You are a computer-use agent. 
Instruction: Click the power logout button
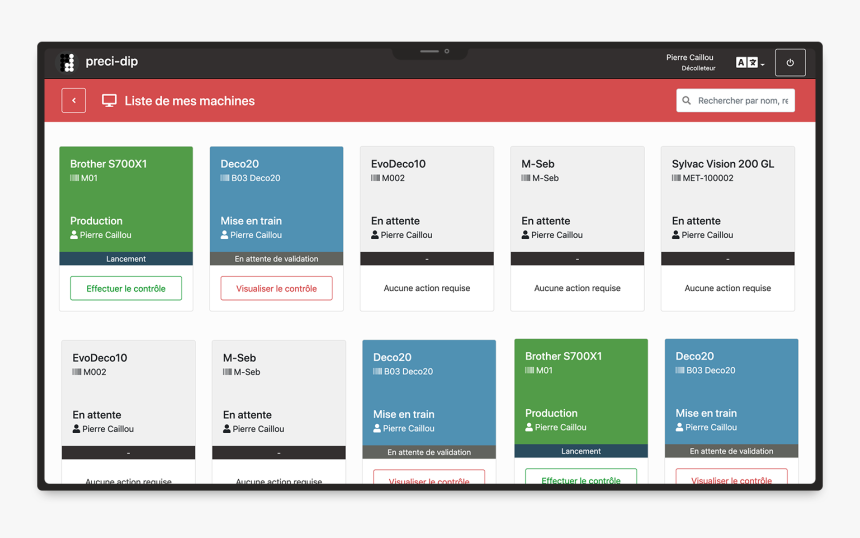tap(790, 63)
